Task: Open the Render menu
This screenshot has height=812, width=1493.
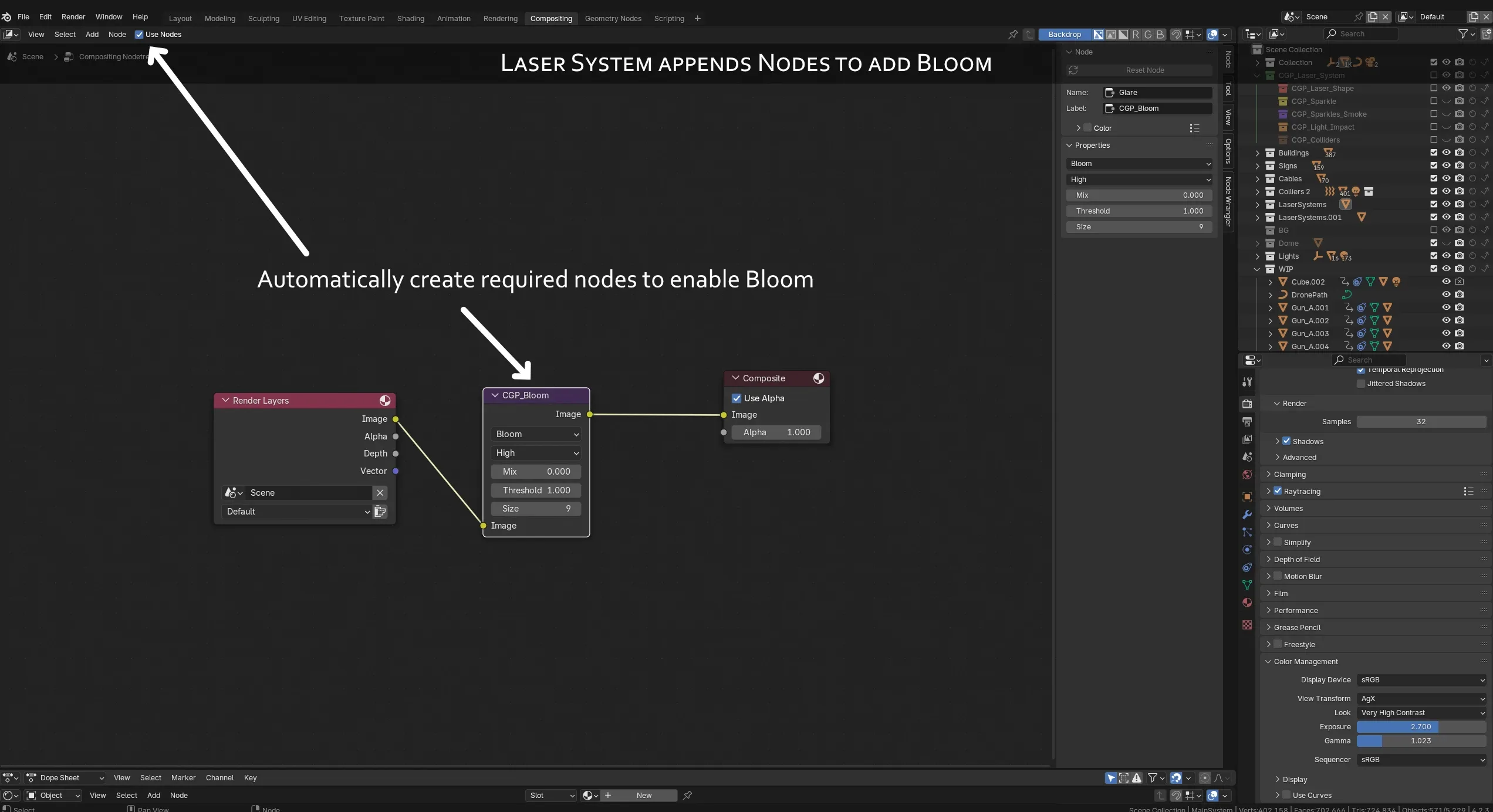Action: click(x=73, y=16)
